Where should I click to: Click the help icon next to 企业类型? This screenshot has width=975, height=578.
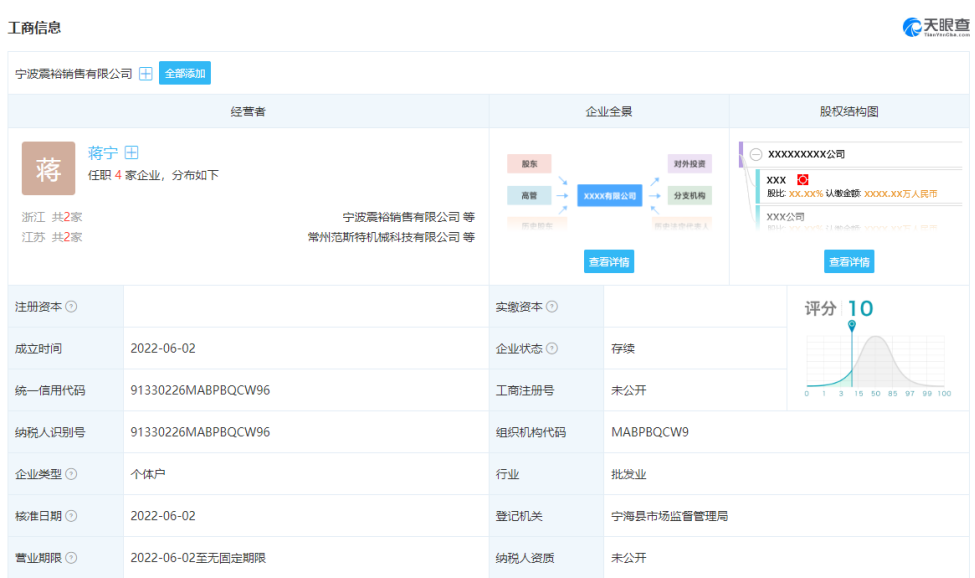click(x=71, y=474)
